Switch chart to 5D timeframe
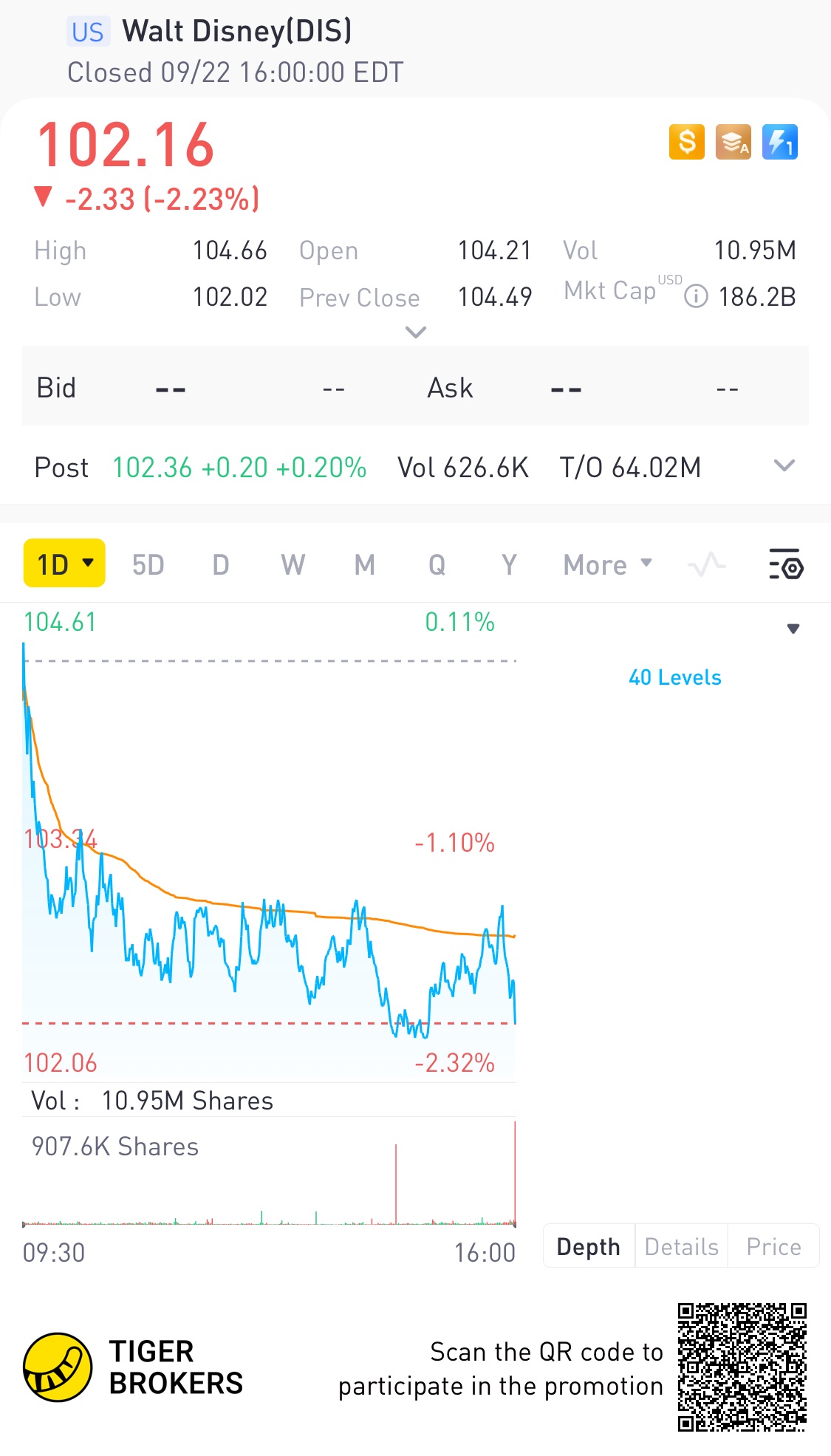Screen dimensions: 831x1456 [148, 565]
